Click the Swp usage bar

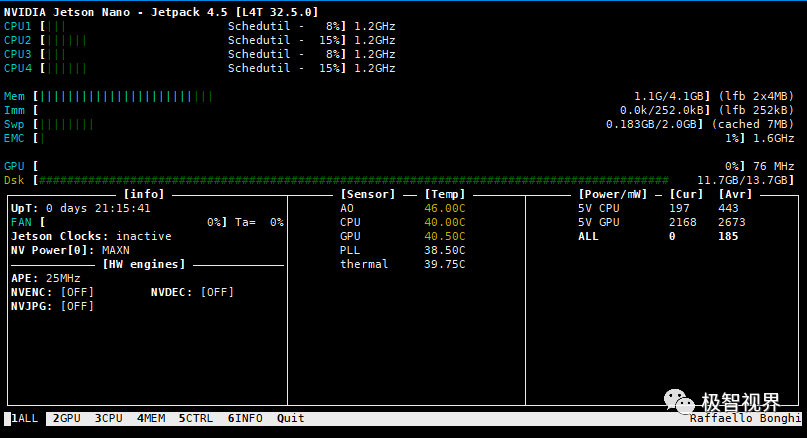point(66,124)
